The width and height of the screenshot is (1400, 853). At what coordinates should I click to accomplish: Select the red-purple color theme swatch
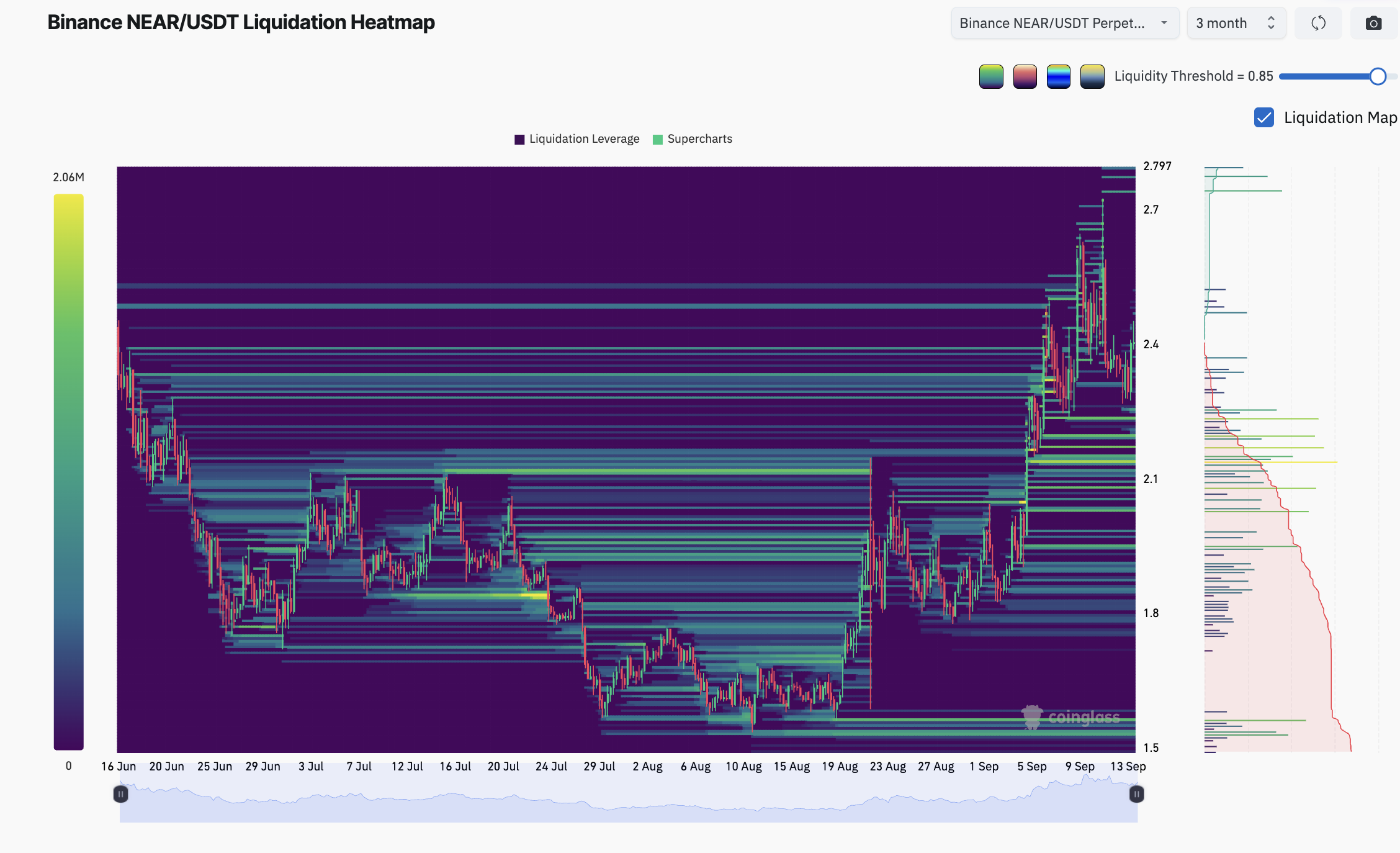point(1025,76)
